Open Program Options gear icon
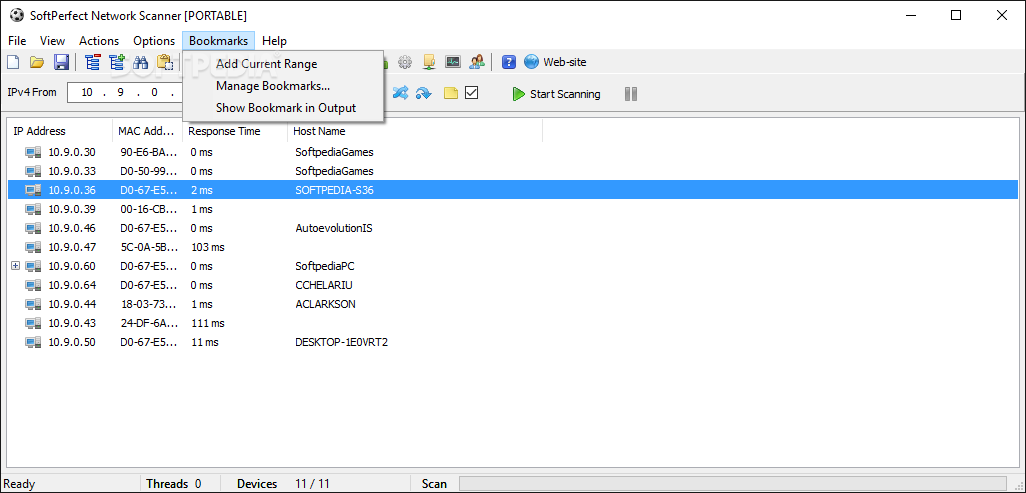 (405, 62)
